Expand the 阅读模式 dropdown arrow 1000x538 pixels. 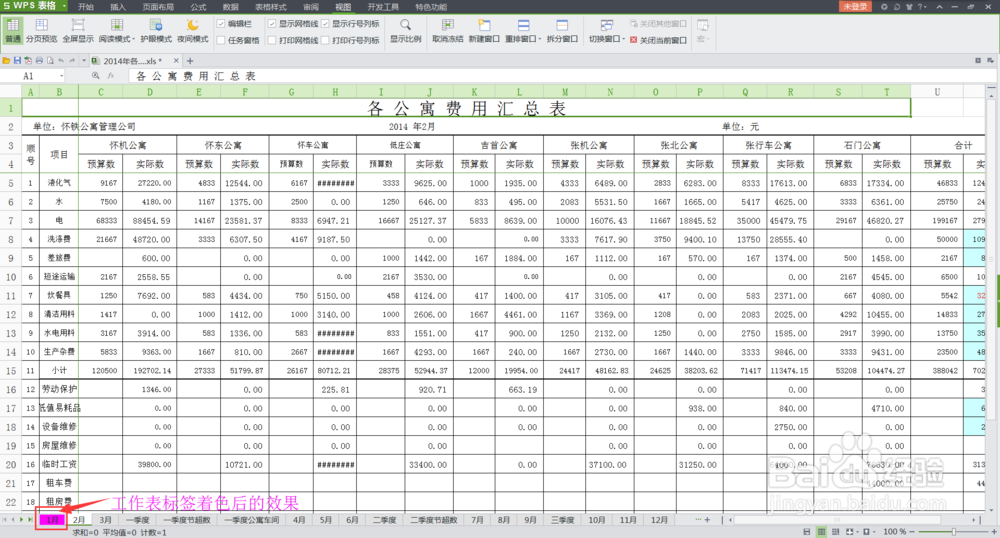click(133, 40)
